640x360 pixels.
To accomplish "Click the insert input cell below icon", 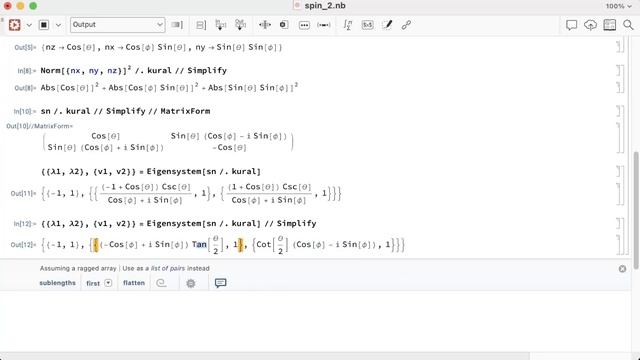I will pos(220,25).
